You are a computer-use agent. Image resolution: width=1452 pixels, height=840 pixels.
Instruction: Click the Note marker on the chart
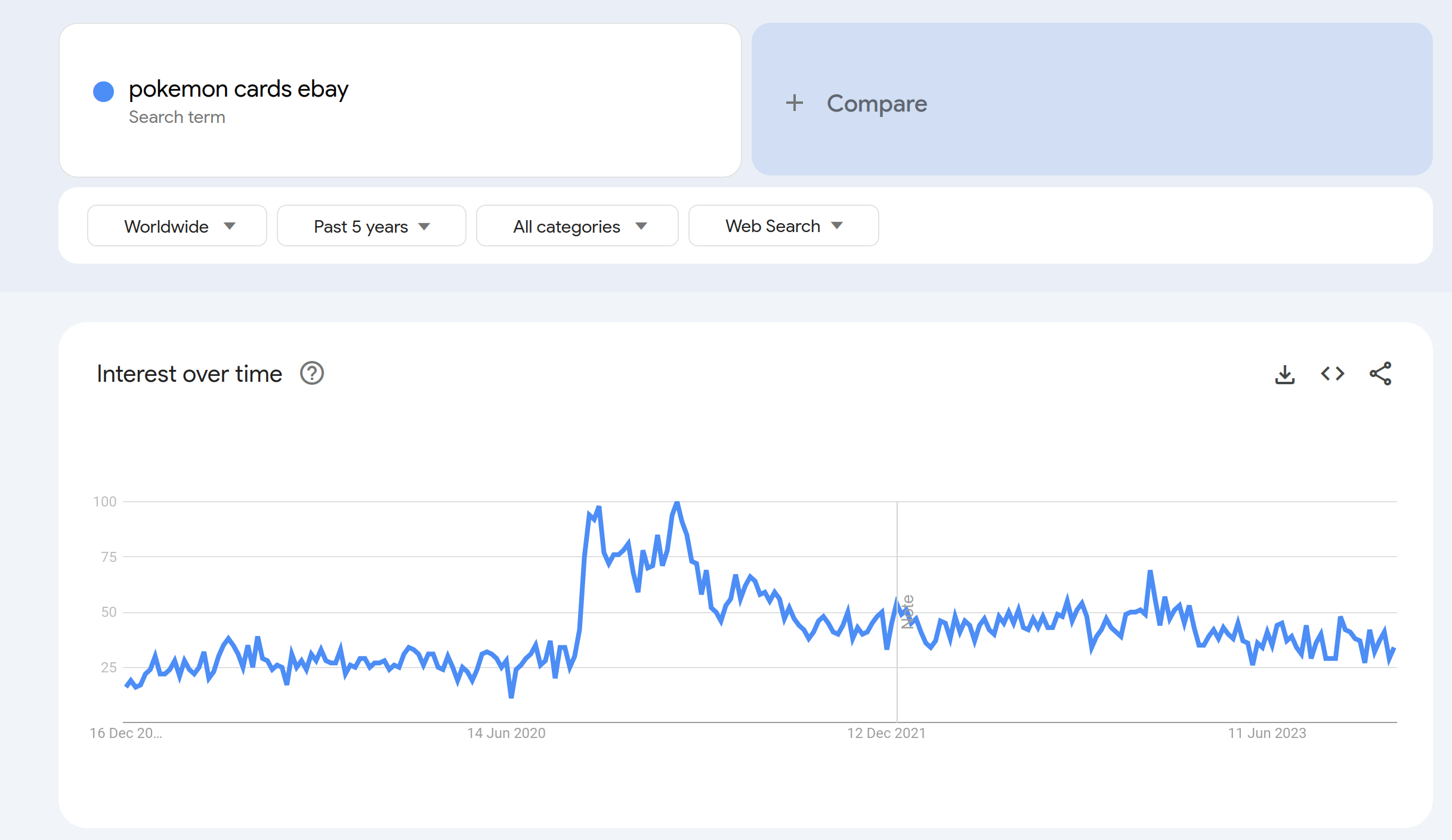pos(907,612)
